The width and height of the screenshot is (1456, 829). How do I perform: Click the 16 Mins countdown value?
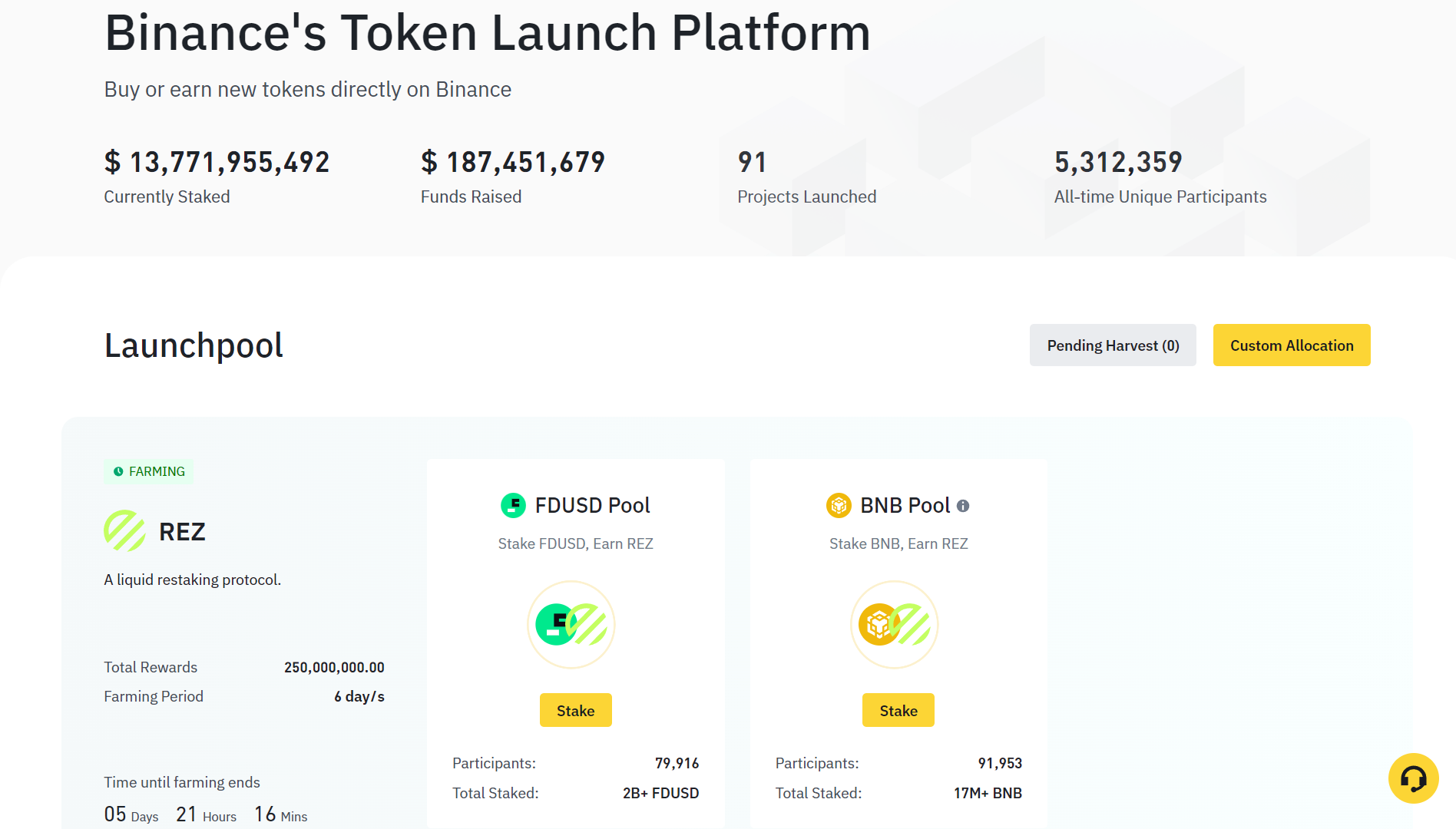coord(280,814)
